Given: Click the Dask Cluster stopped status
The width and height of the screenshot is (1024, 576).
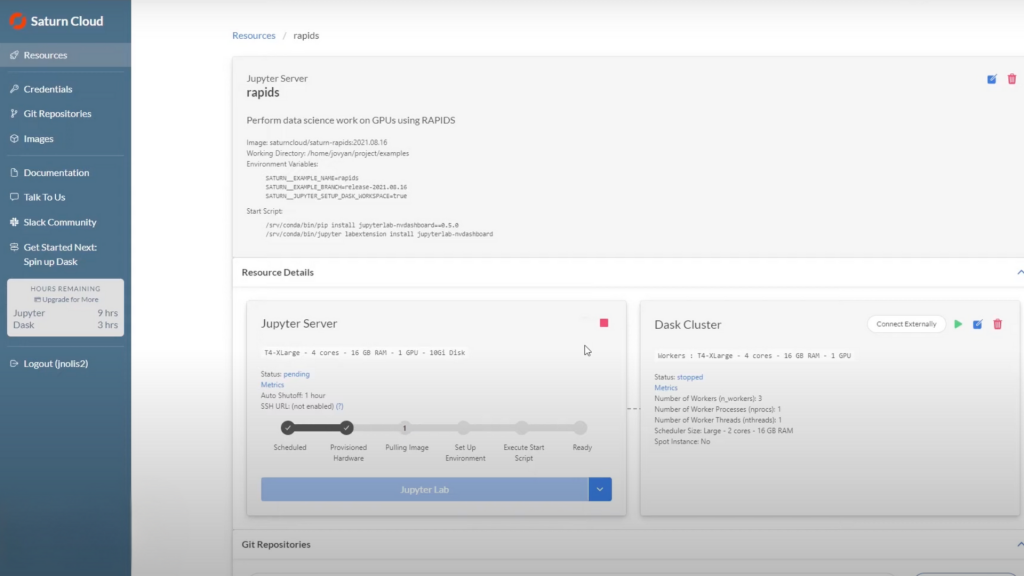Looking at the screenshot, I should 690,377.
